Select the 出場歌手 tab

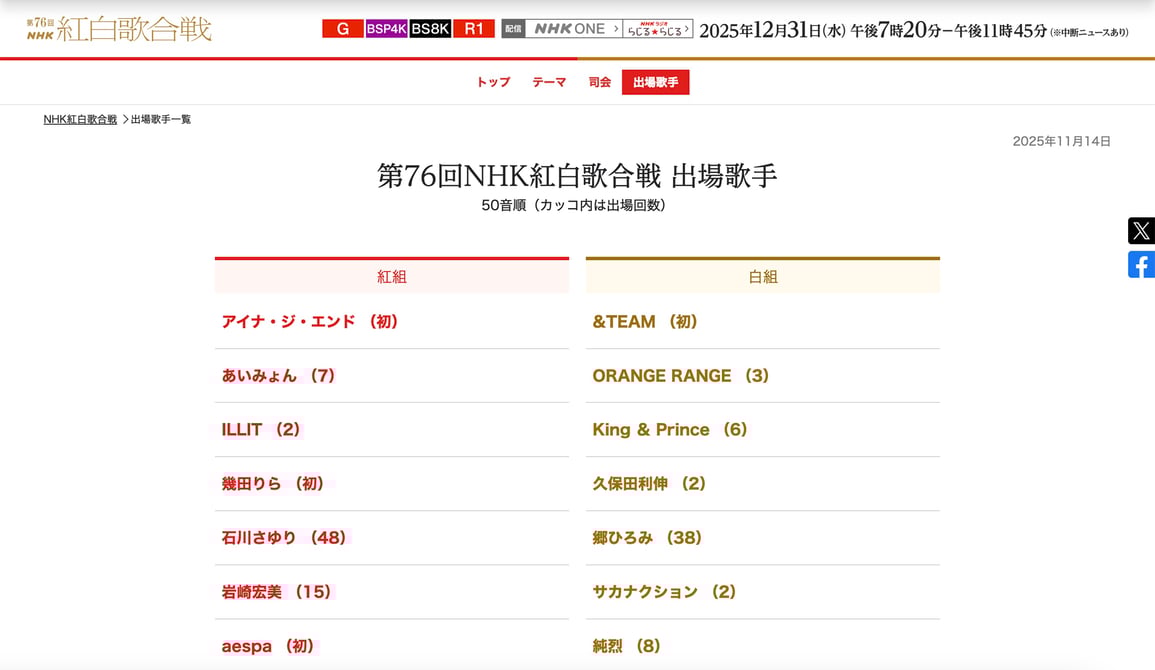[x=656, y=81]
